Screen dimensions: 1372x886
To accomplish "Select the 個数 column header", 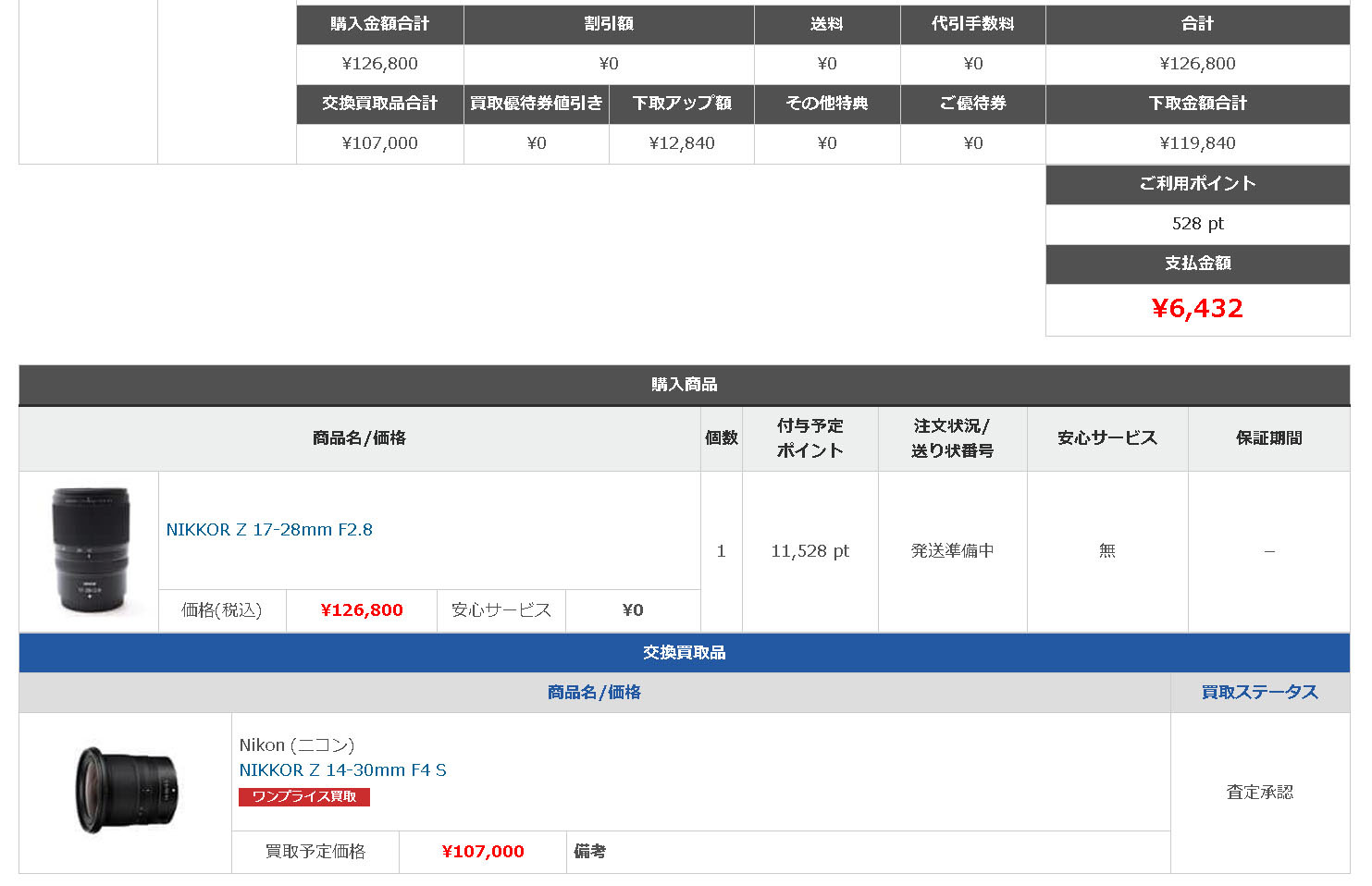I will [x=722, y=438].
